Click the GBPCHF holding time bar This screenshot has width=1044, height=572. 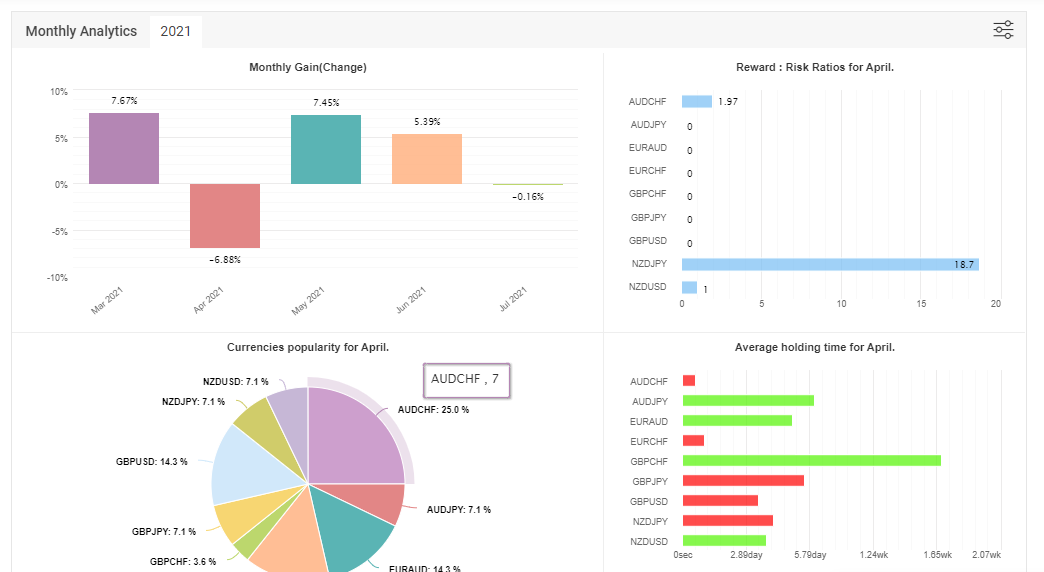(811, 461)
